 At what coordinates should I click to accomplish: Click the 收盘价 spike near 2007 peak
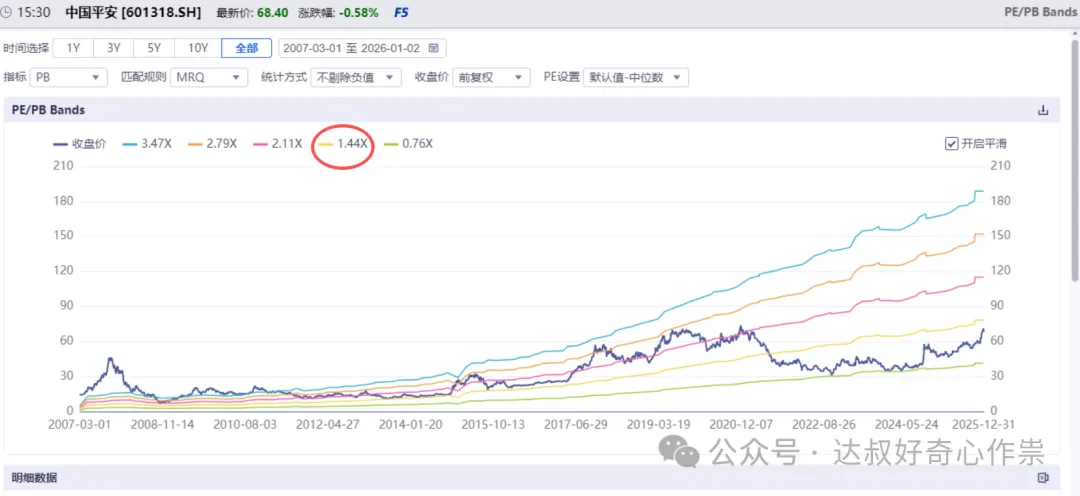pos(110,360)
